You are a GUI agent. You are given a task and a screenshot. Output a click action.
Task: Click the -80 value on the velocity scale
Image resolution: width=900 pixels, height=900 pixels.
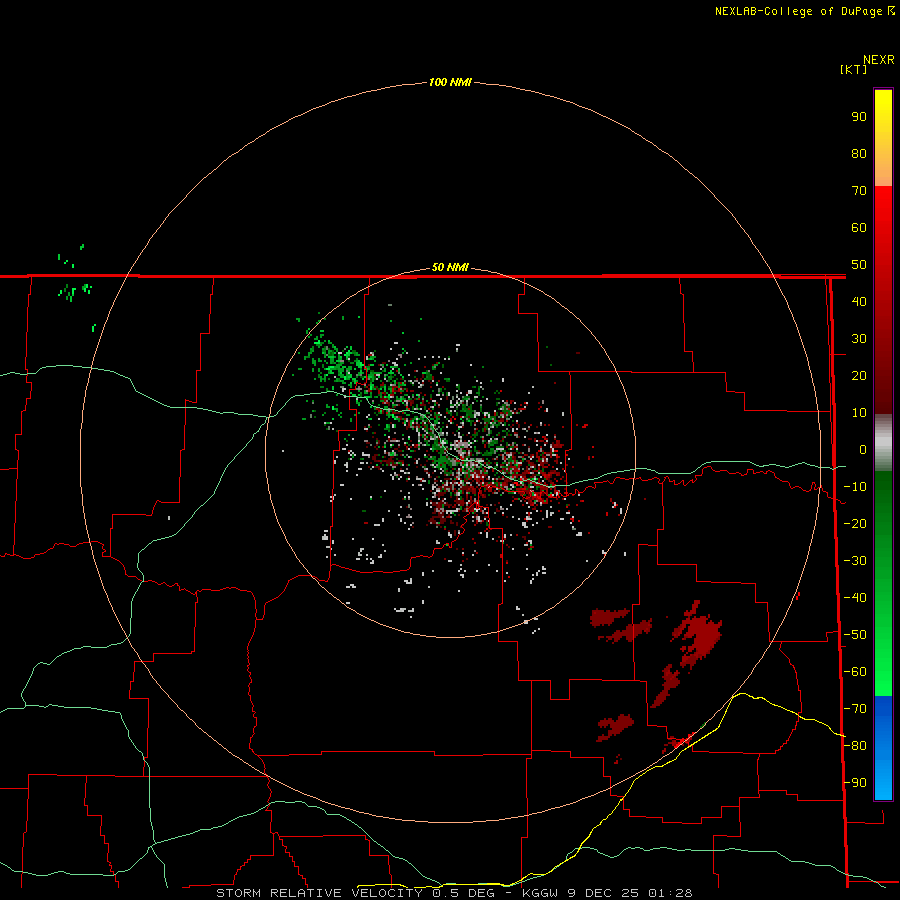click(x=855, y=746)
